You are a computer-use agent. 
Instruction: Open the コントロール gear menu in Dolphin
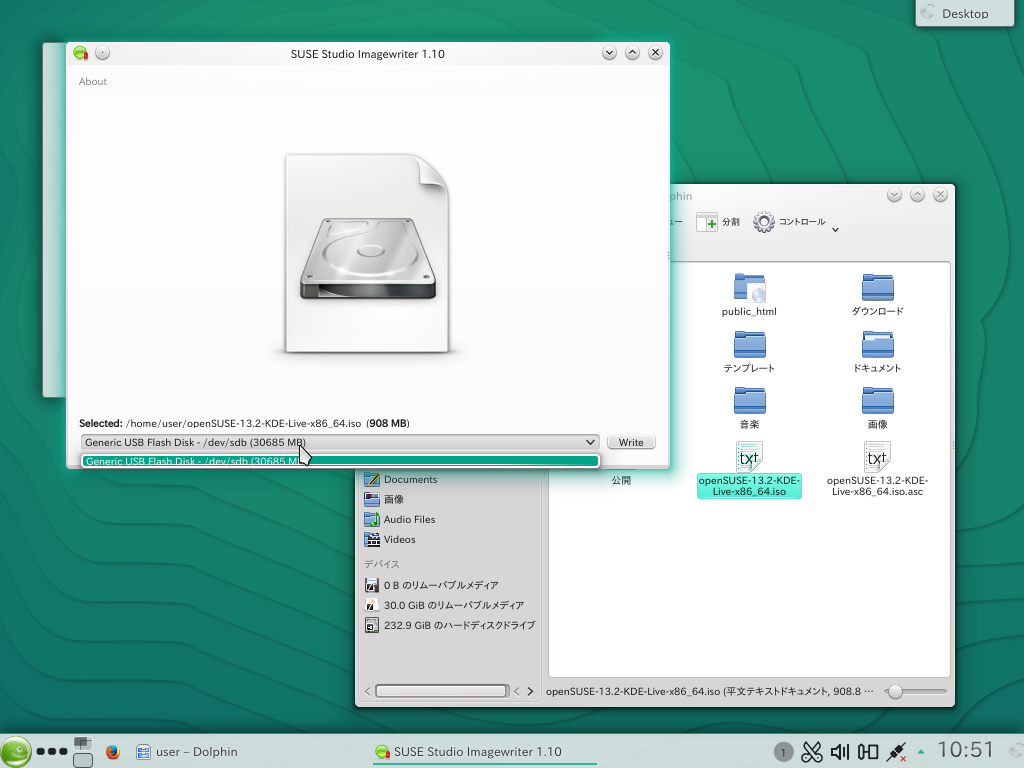click(x=790, y=222)
